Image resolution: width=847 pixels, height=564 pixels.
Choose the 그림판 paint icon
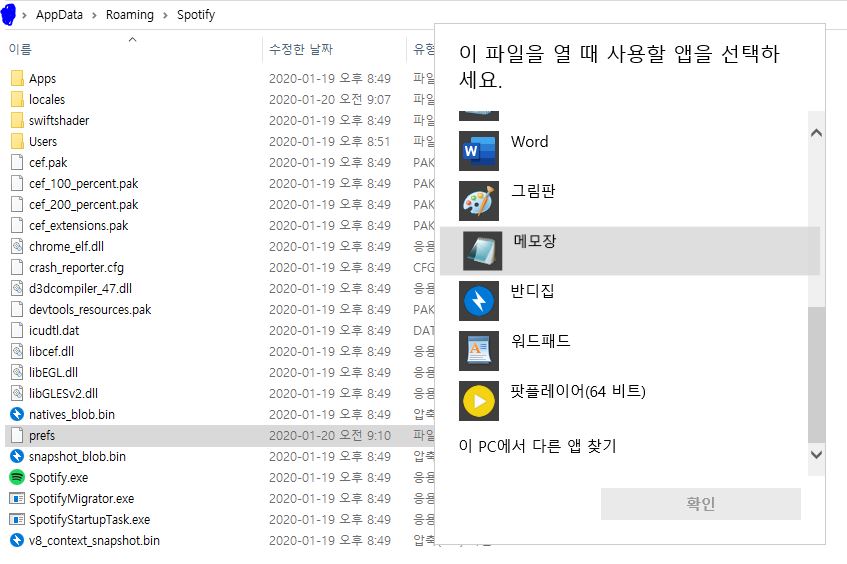(x=479, y=201)
